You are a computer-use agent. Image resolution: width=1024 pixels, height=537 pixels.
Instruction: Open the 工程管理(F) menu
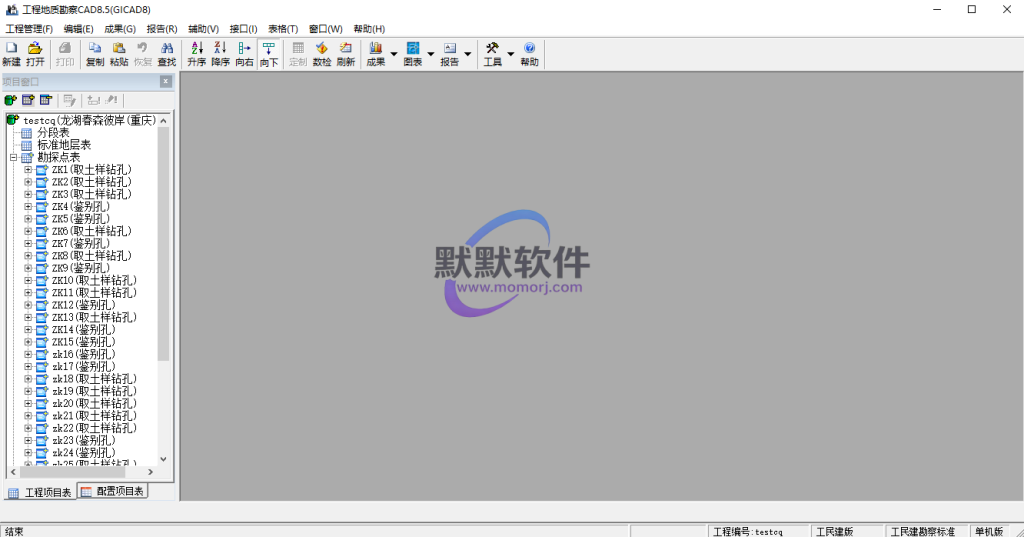tap(29, 29)
